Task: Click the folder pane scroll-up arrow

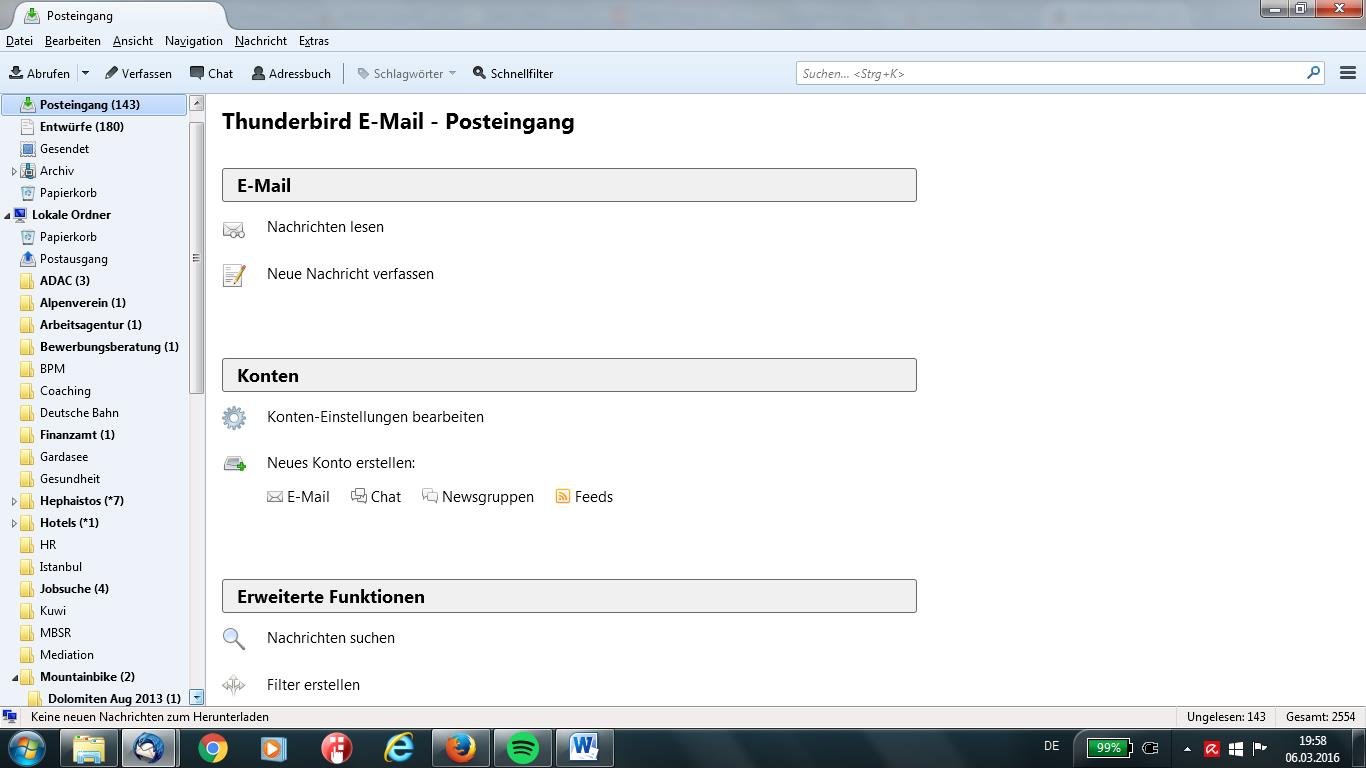Action: point(197,102)
